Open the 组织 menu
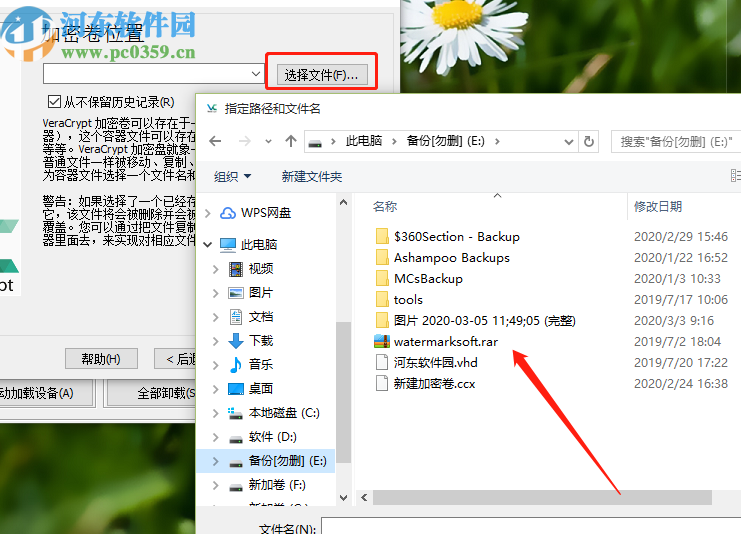The image size is (741, 534). 232,177
